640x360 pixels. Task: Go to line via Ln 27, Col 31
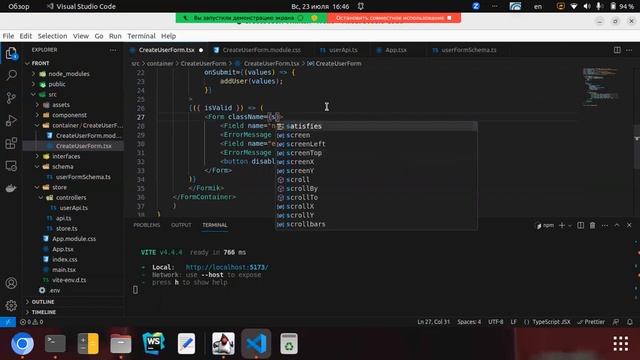click(433, 322)
